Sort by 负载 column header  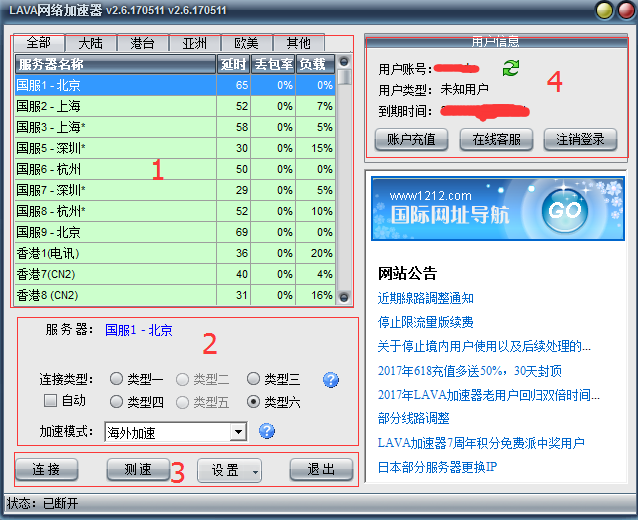point(315,64)
